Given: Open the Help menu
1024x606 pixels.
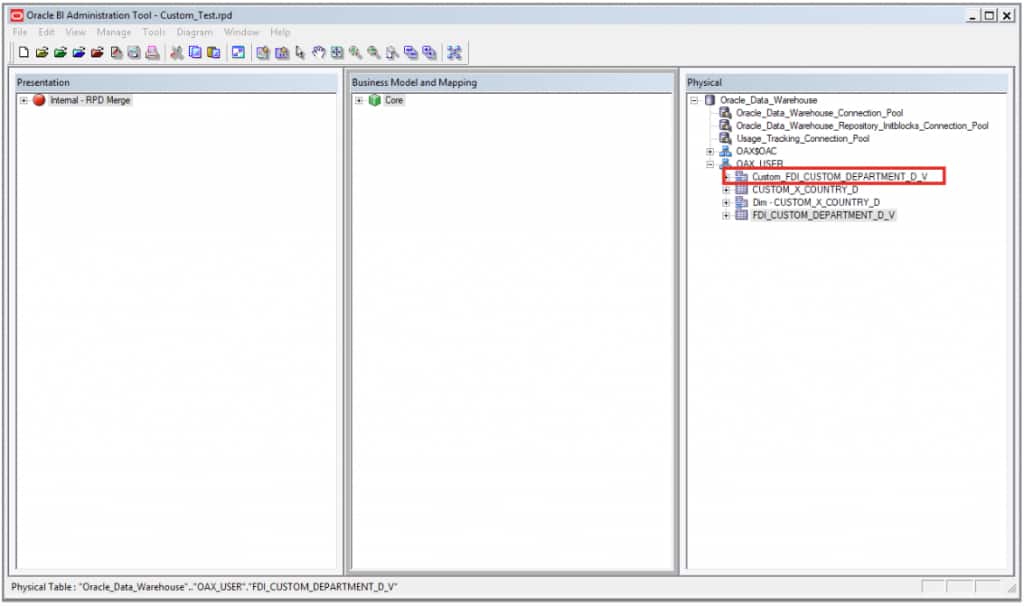Looking at the screenshot, I should click(x=280, y=32).
